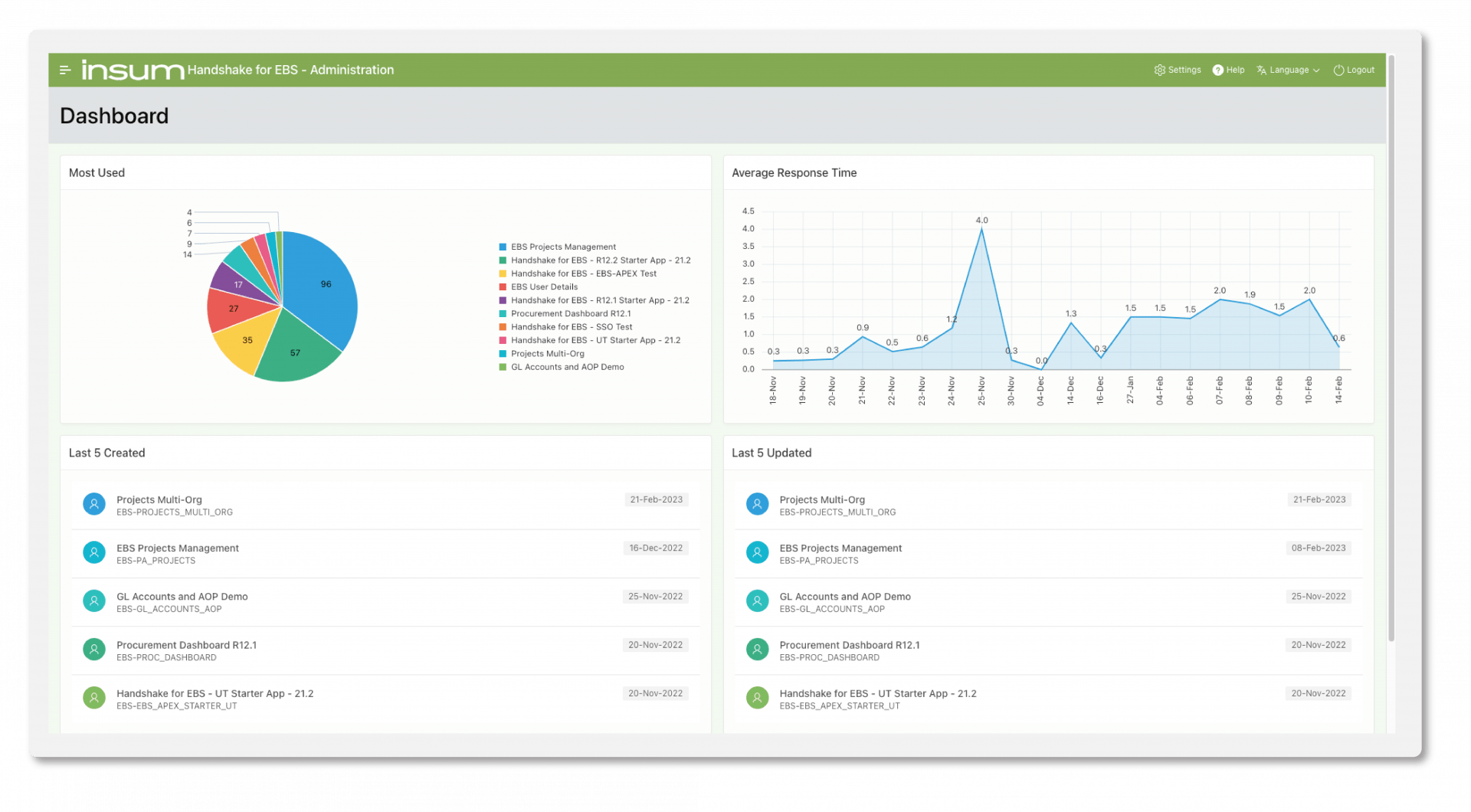Open the Language dropdown
This screenshot has height=812, width=1471.
(1287, 70)
